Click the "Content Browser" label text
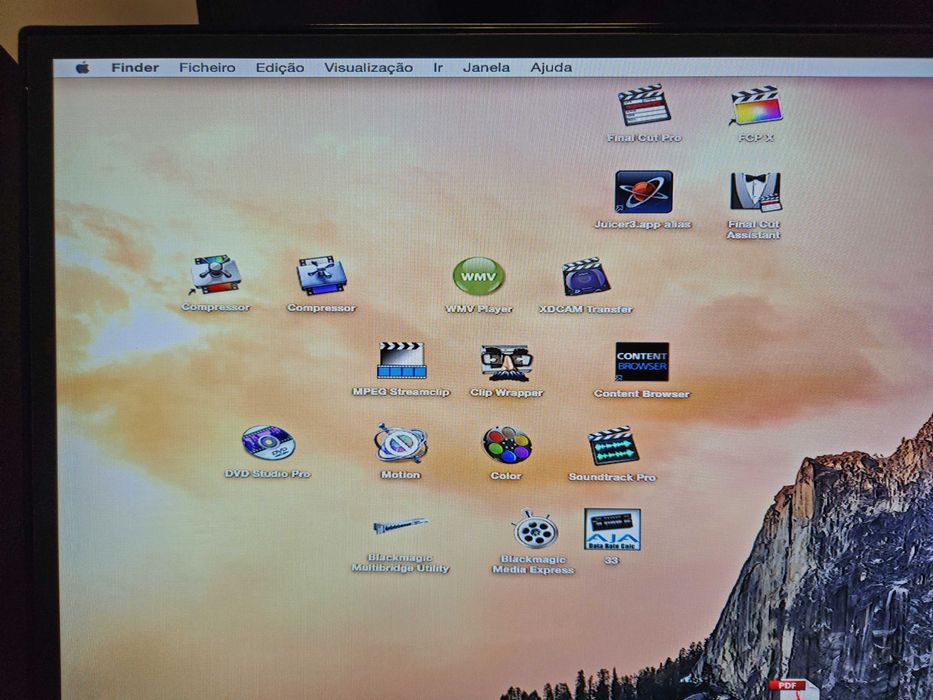The width and height of the screenshot is (933, 700). click(642, 394)
